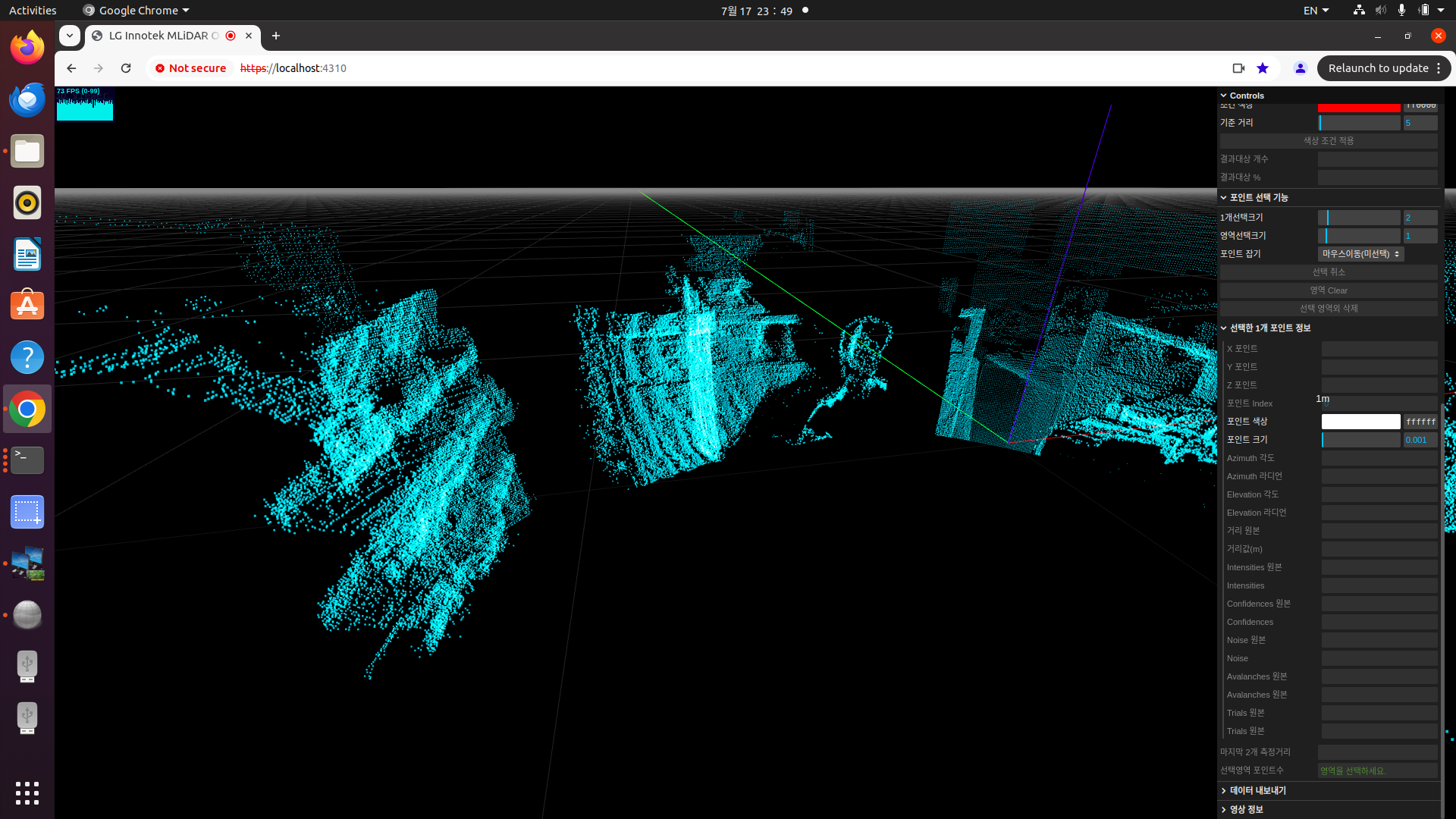Click the Firefox icon in the dock
This screenshot has width=1456, height=819.
click(27, 47)
